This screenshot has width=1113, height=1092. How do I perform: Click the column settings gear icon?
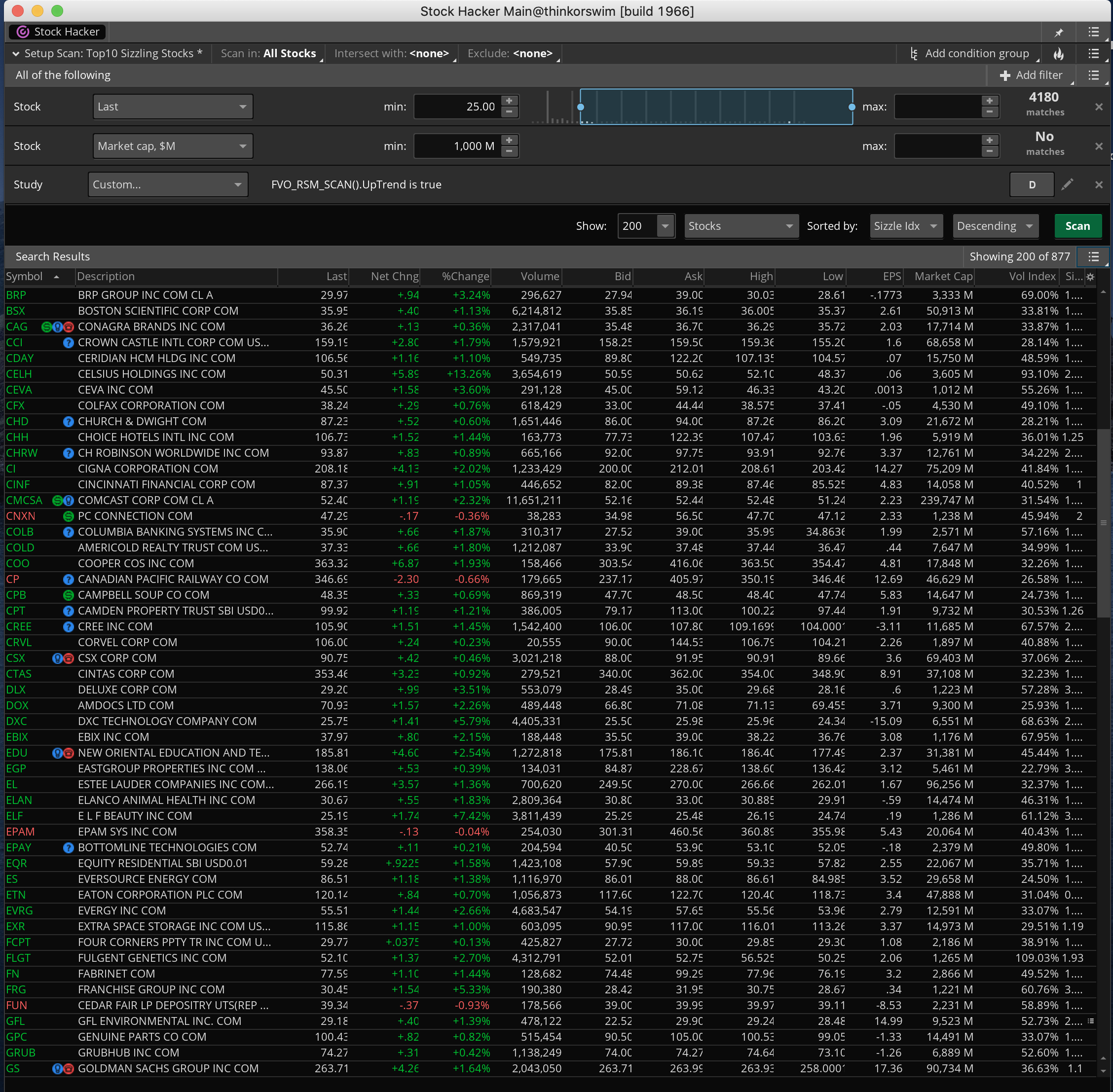(1090, 276)
